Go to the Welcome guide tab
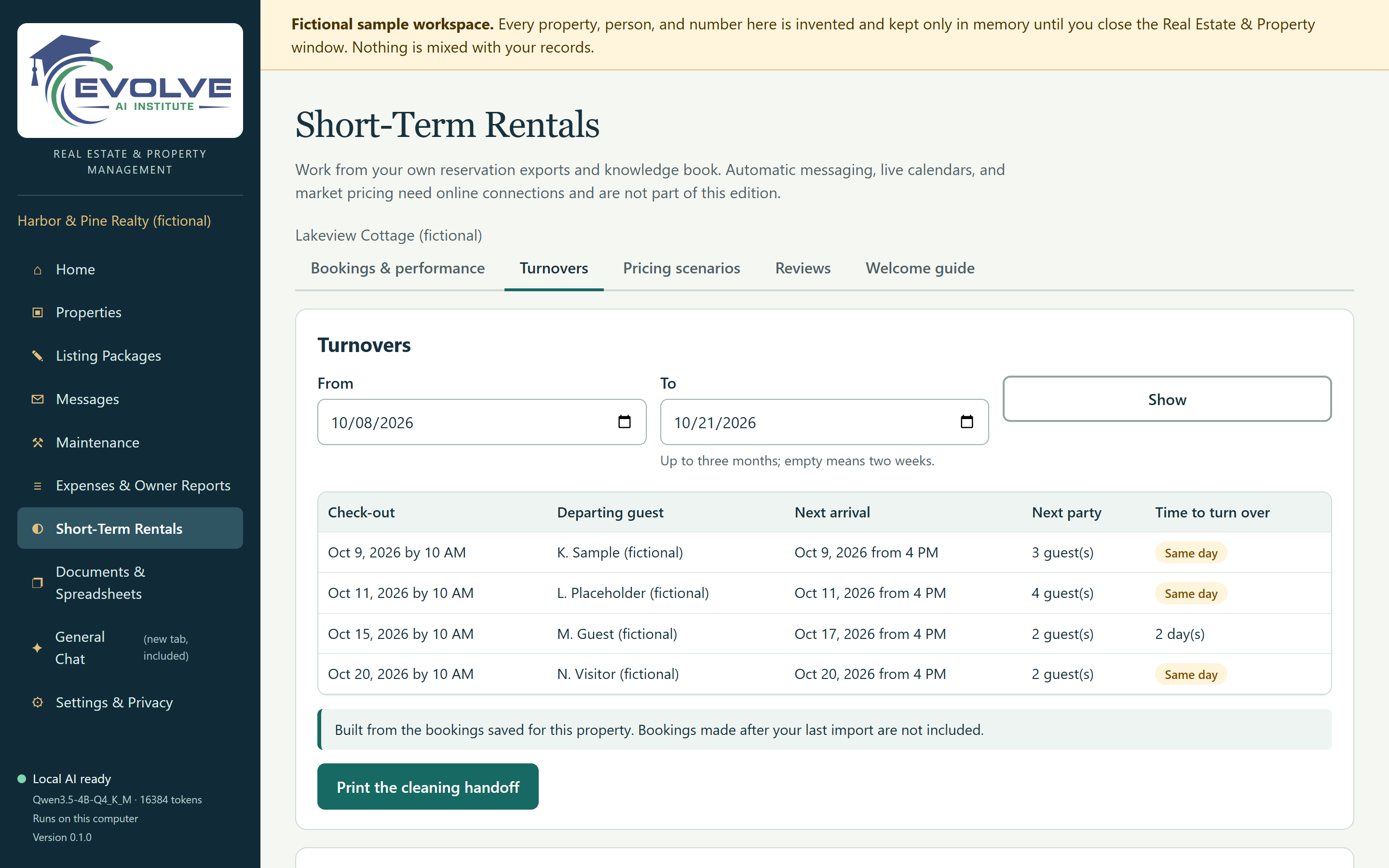Screen dimensions: 1389x868 click(920, 268)
